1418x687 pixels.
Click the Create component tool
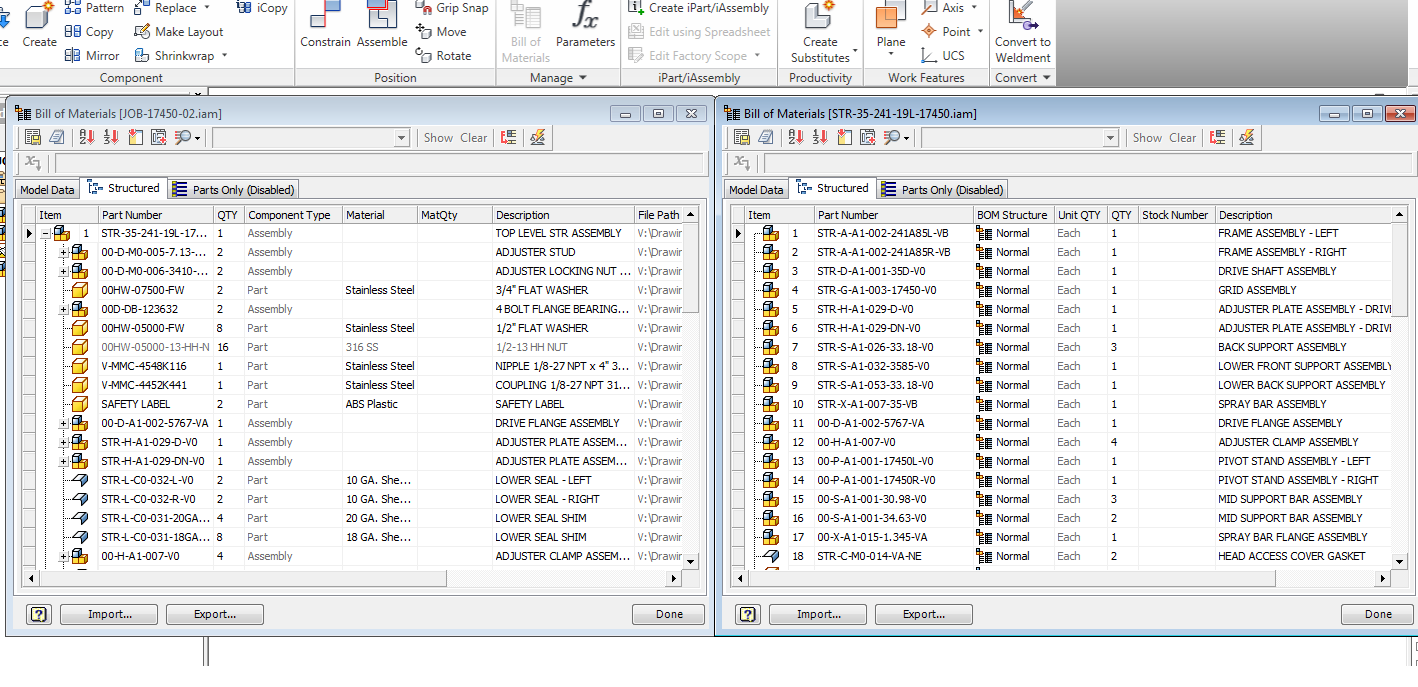[39, 24]
